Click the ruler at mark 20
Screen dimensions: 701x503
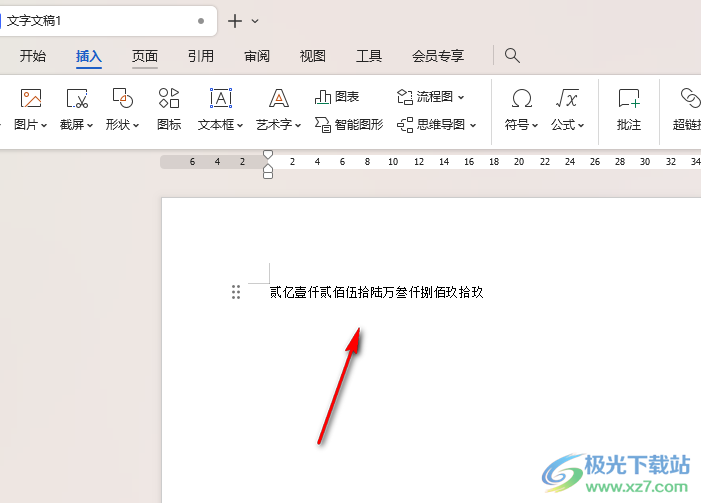pos(519,162)
